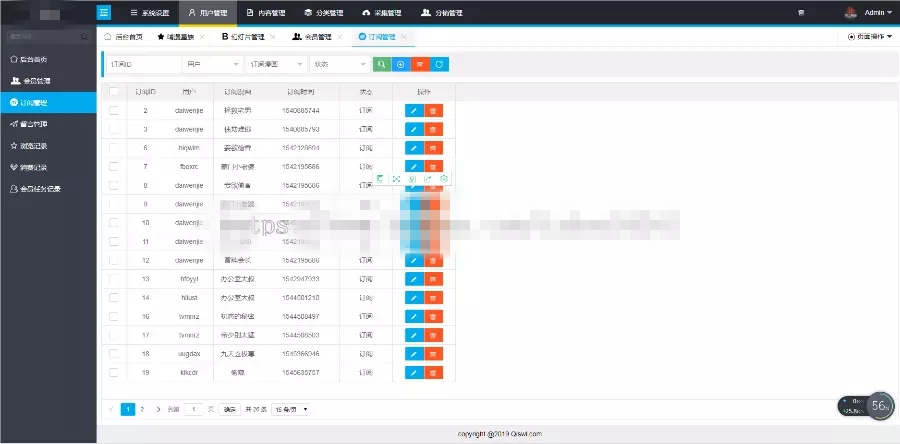Screen dimensions: 900x444
Task: Click the refresh toolbar button
Action: pyautogui.click(x=439, y=64)
